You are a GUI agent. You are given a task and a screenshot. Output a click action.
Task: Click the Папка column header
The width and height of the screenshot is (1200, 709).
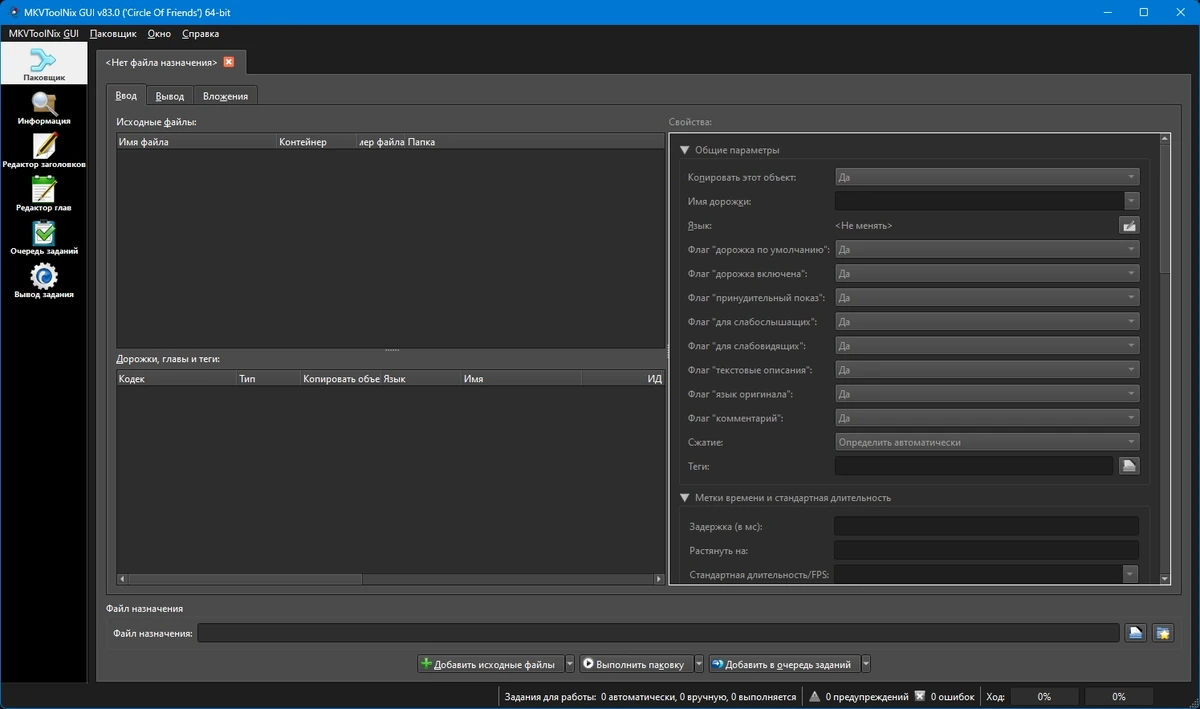535,142
